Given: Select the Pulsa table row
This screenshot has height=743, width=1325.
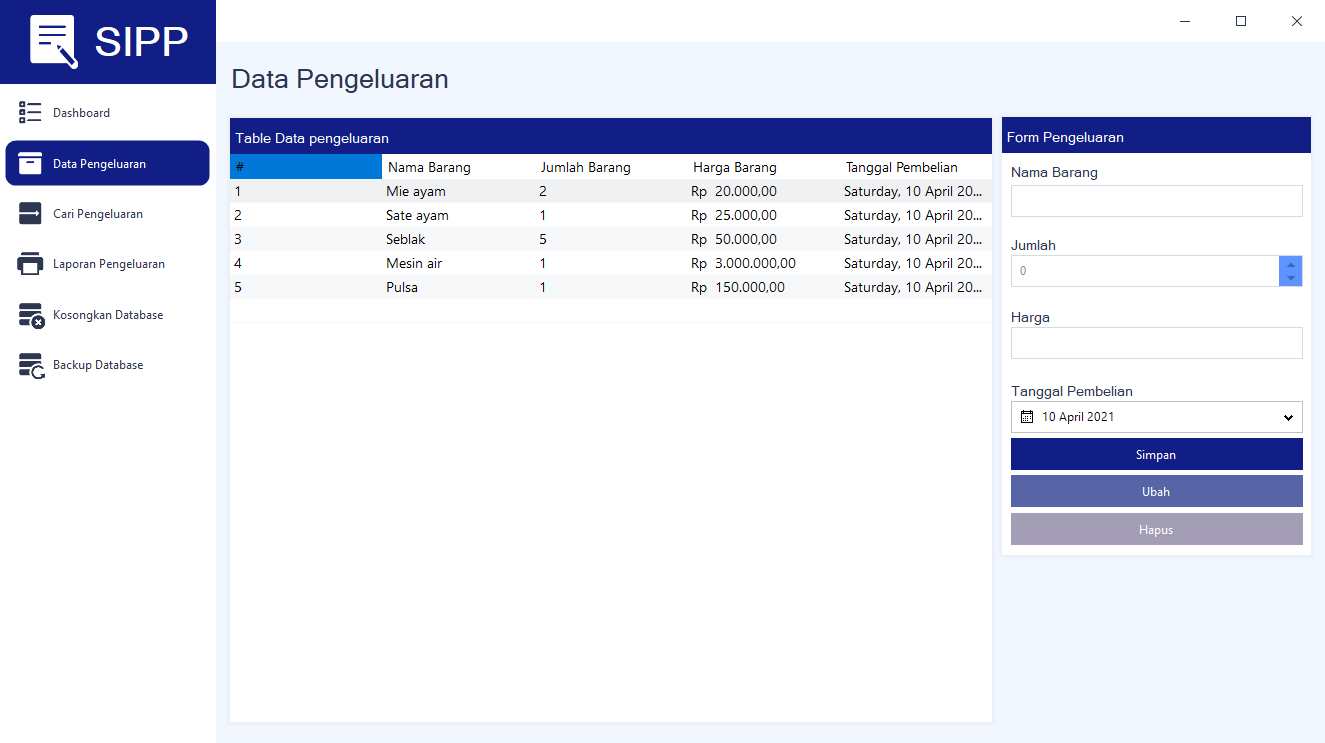Looking at the screenshot, I should point(611,287).
